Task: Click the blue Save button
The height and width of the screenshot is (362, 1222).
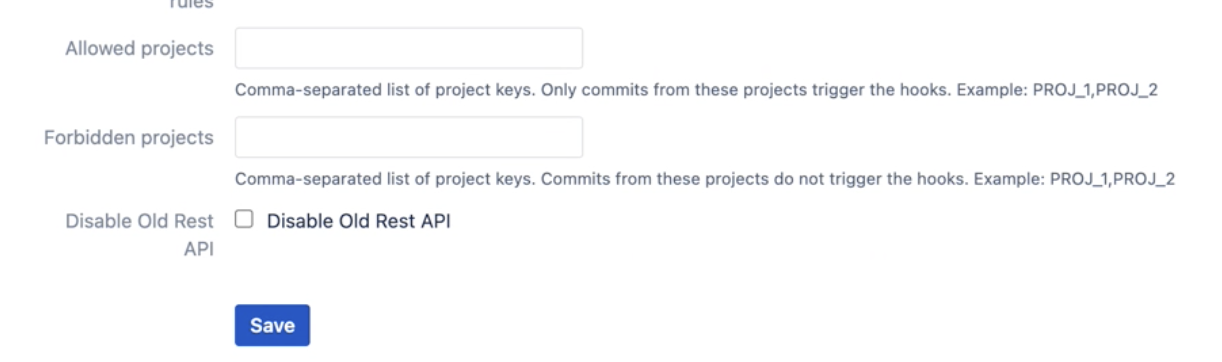Action: [x=272, y=325]
